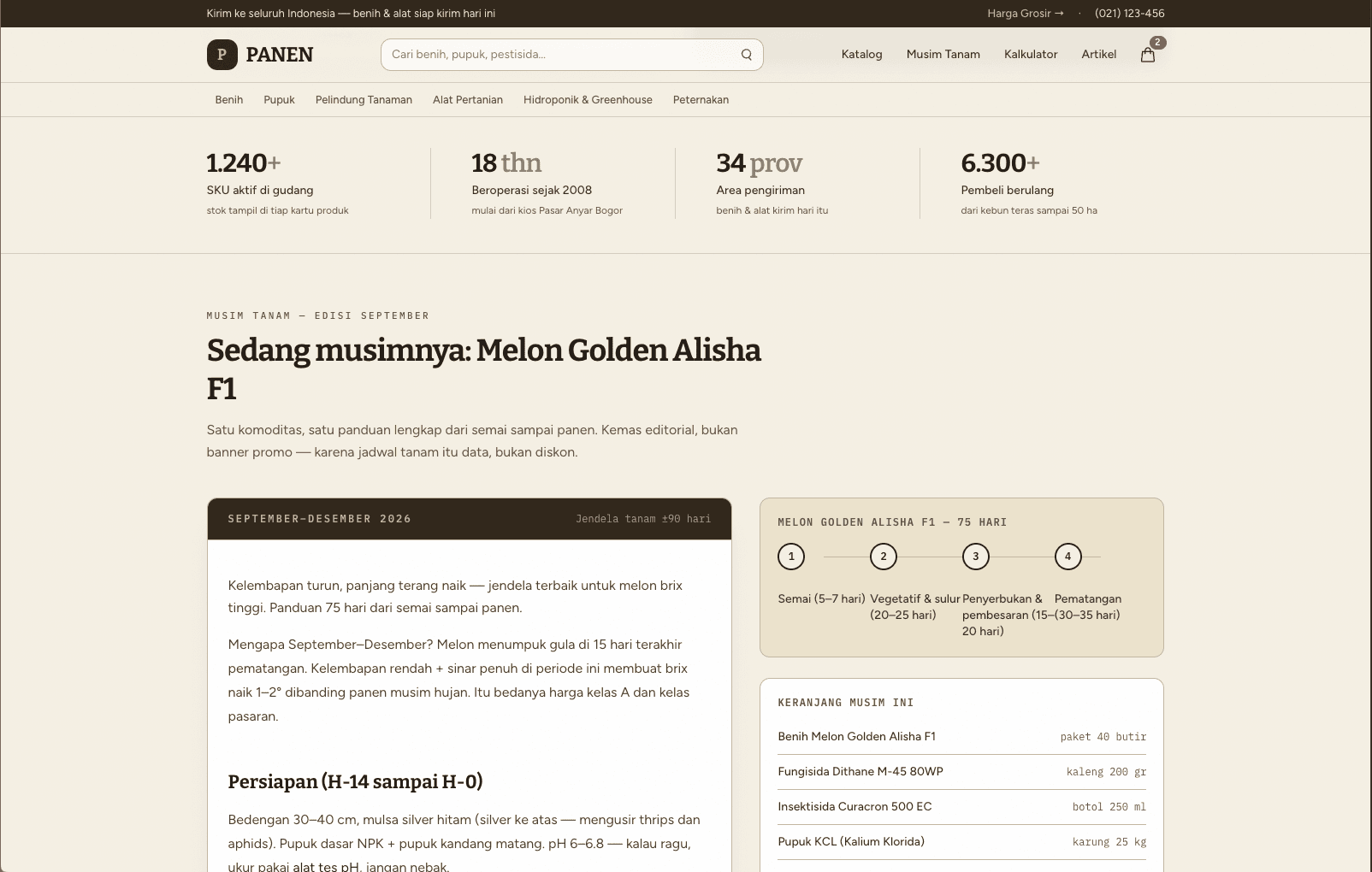
Task: Click the PANEN brand name
Action: point(280,55)
